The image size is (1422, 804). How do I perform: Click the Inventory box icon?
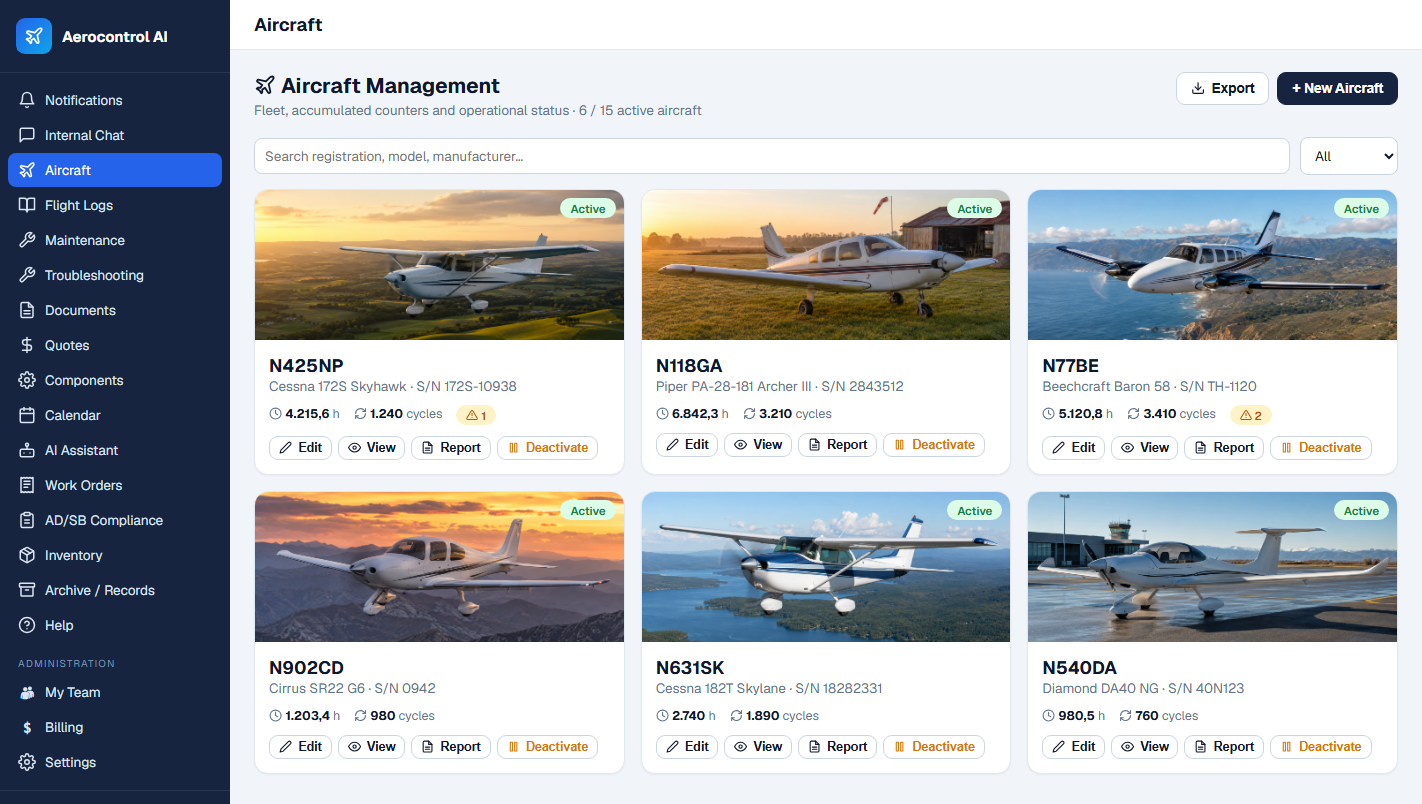[x=27, y=555]
